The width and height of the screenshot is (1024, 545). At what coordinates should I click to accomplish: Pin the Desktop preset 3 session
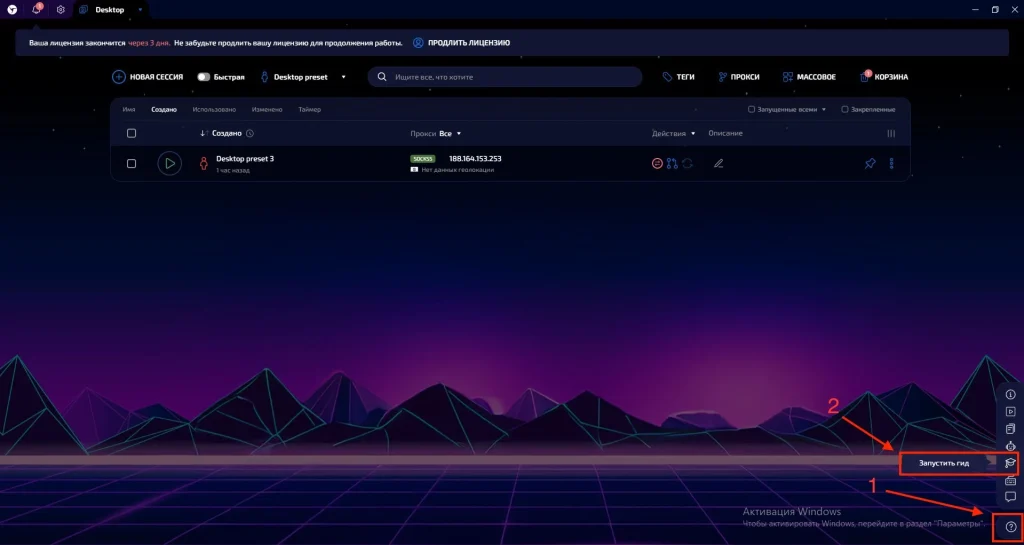pyautogui.click(x=870, y=164)
